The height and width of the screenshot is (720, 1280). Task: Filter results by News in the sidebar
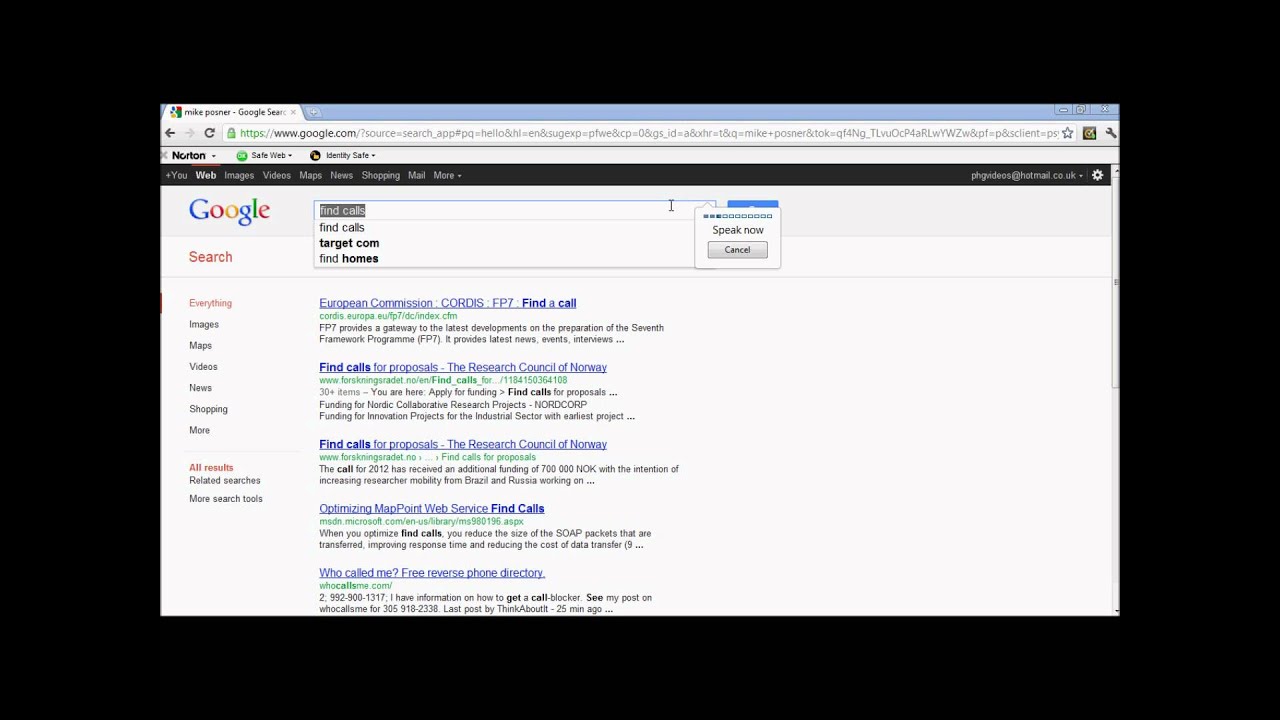(x=200, y=388)
